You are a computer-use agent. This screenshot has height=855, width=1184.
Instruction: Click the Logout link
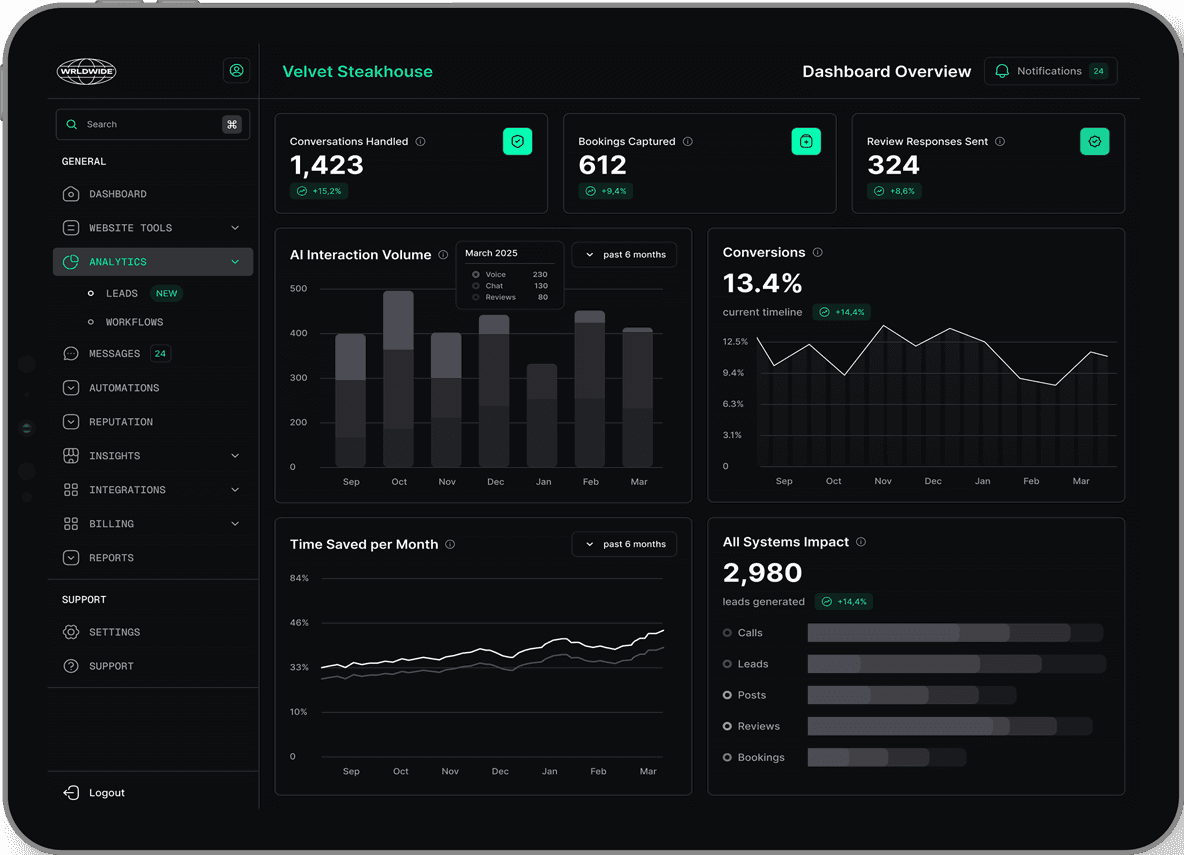(94, 792)
